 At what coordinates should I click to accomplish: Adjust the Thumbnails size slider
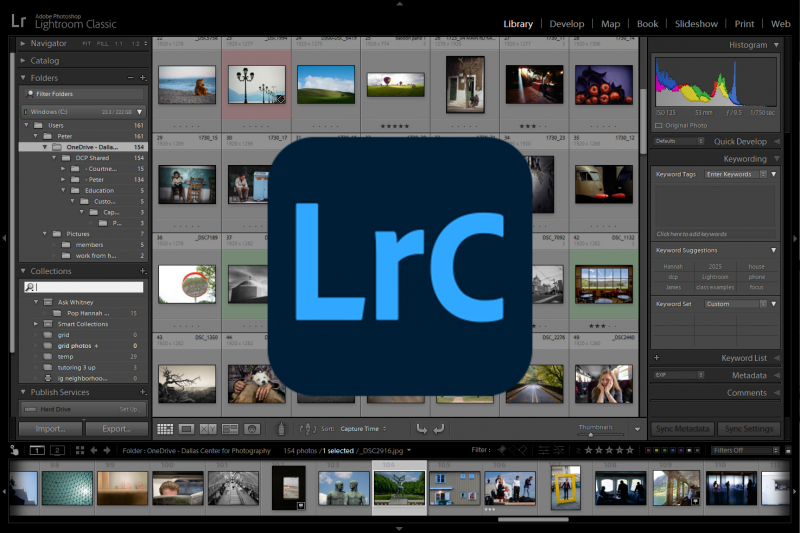pos(593,434)
